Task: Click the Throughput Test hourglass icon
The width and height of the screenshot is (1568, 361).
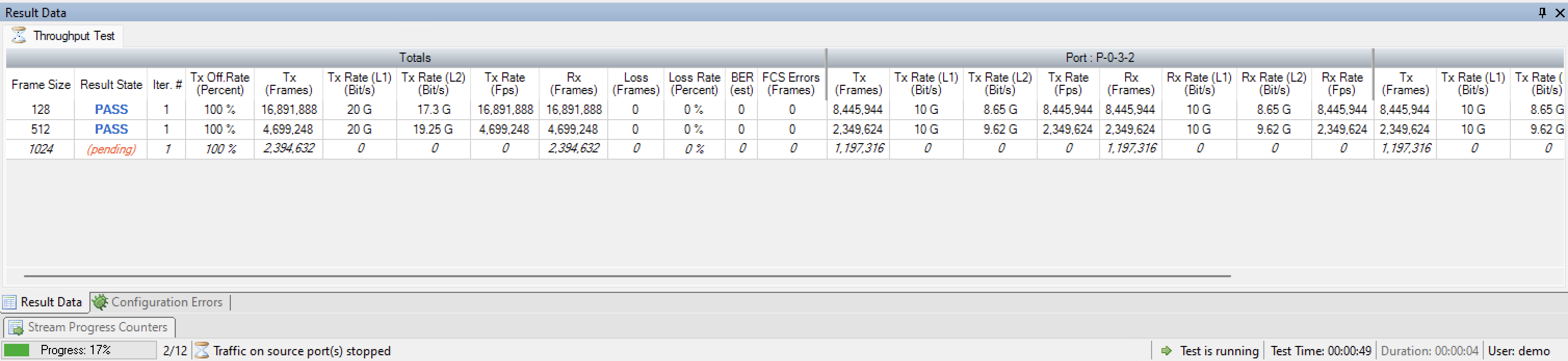Action: [19, 35]
